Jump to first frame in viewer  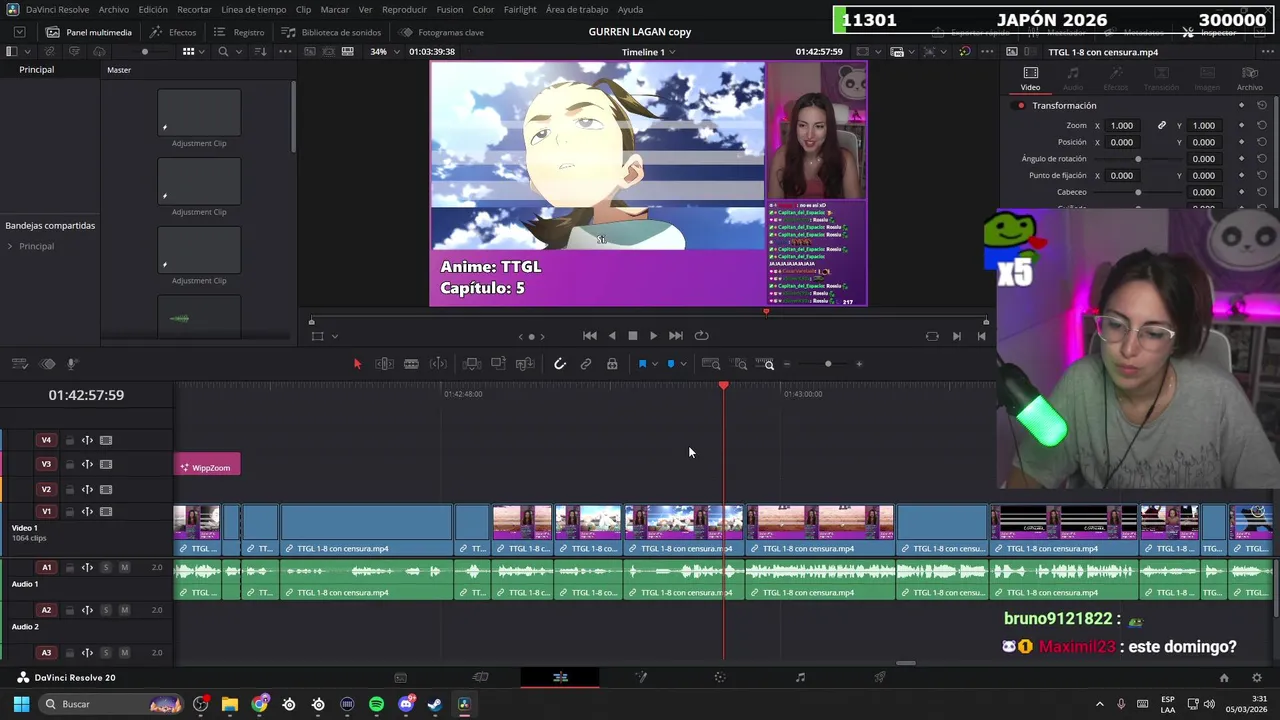point(590,336)
